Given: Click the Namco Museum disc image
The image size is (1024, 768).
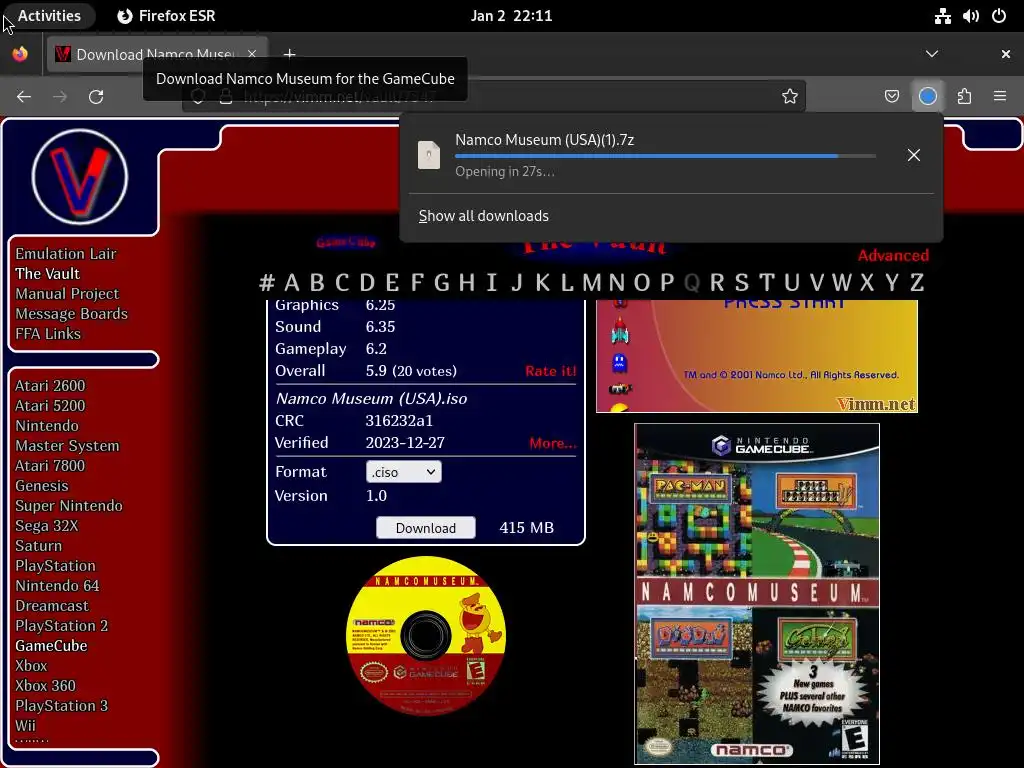Looking at the screenshot, I should click(x=426, y=636).
